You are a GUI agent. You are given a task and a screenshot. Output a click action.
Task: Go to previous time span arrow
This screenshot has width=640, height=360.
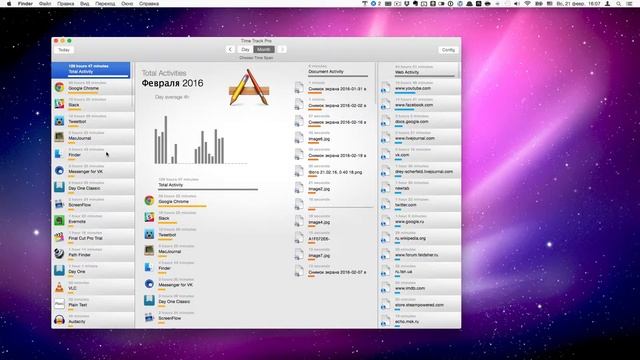(x=230, y=49)
